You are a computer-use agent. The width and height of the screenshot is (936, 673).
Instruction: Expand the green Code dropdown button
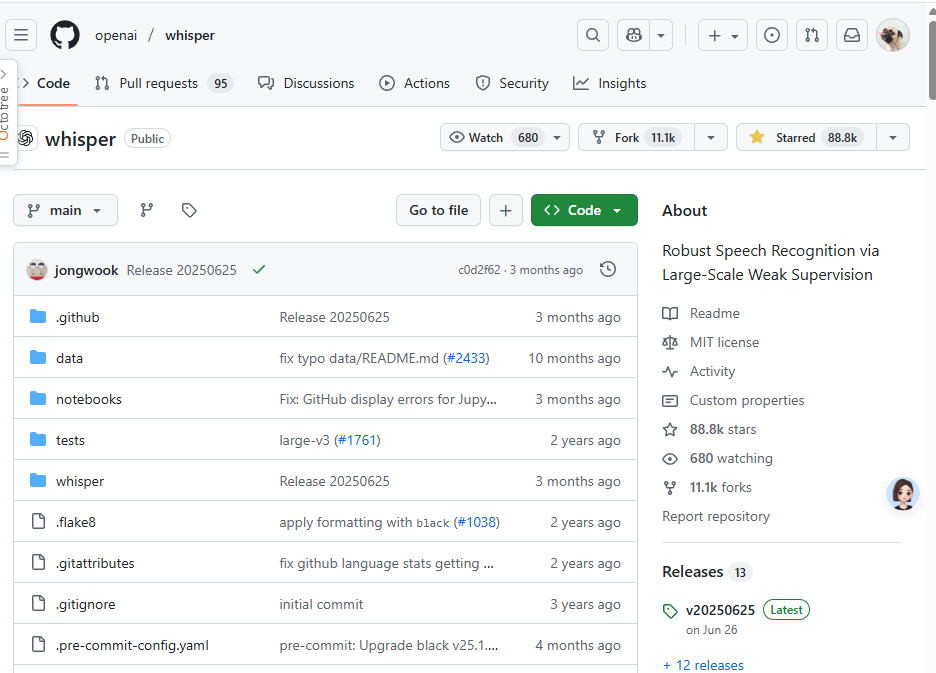coord(584,210)
